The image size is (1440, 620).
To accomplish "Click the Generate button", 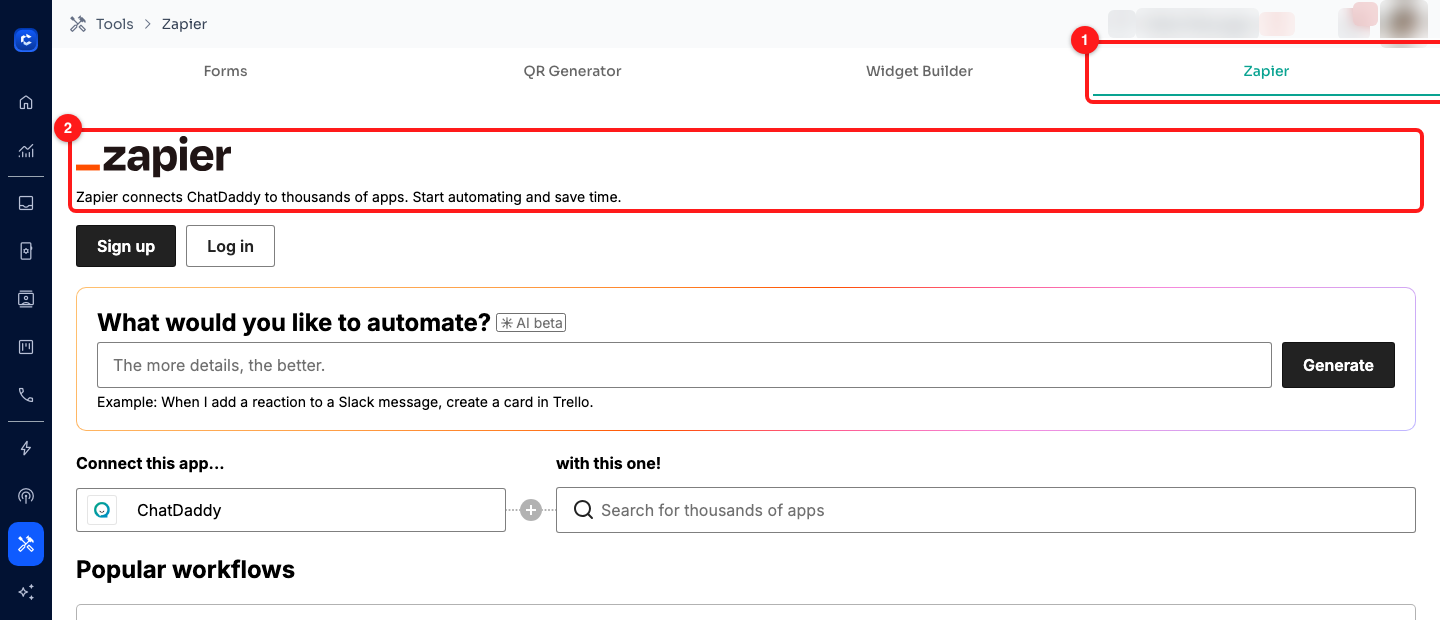I will pos(1338,365).
